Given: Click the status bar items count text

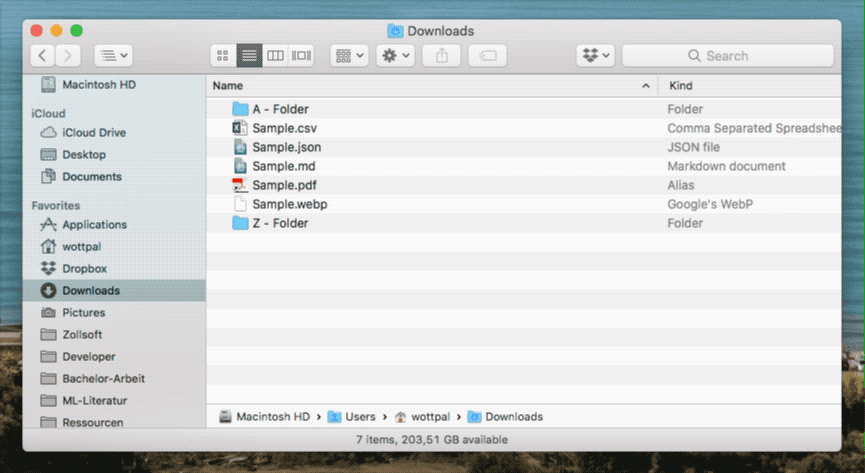Looking at the screenshot, I should [x=432, y=440].
